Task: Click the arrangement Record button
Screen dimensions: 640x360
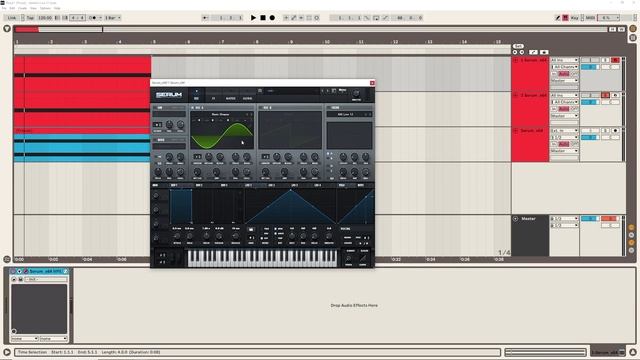Action: click(x=272, y=18)
